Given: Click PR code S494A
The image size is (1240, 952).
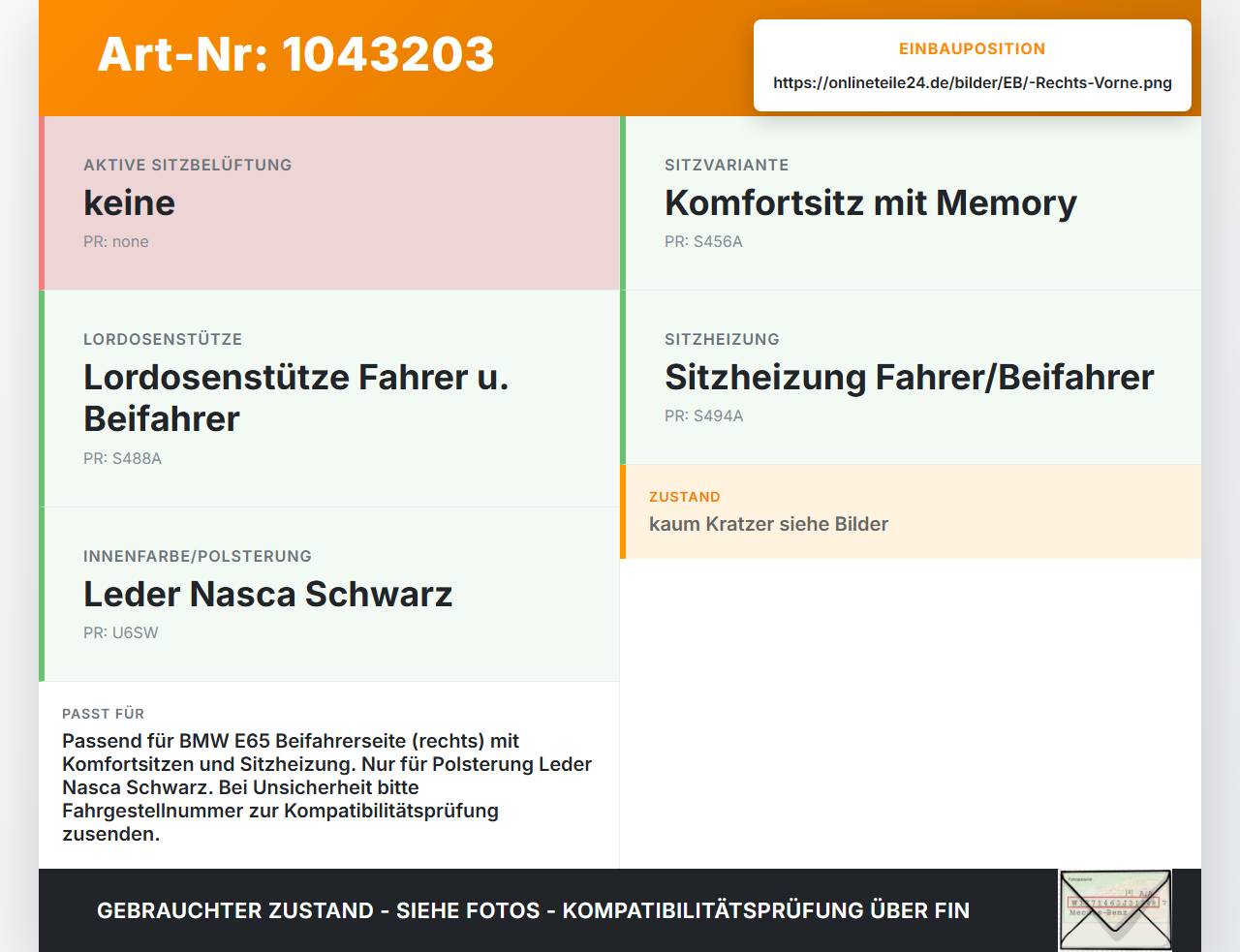Looking at the screenshot, I should pos(704,416).
